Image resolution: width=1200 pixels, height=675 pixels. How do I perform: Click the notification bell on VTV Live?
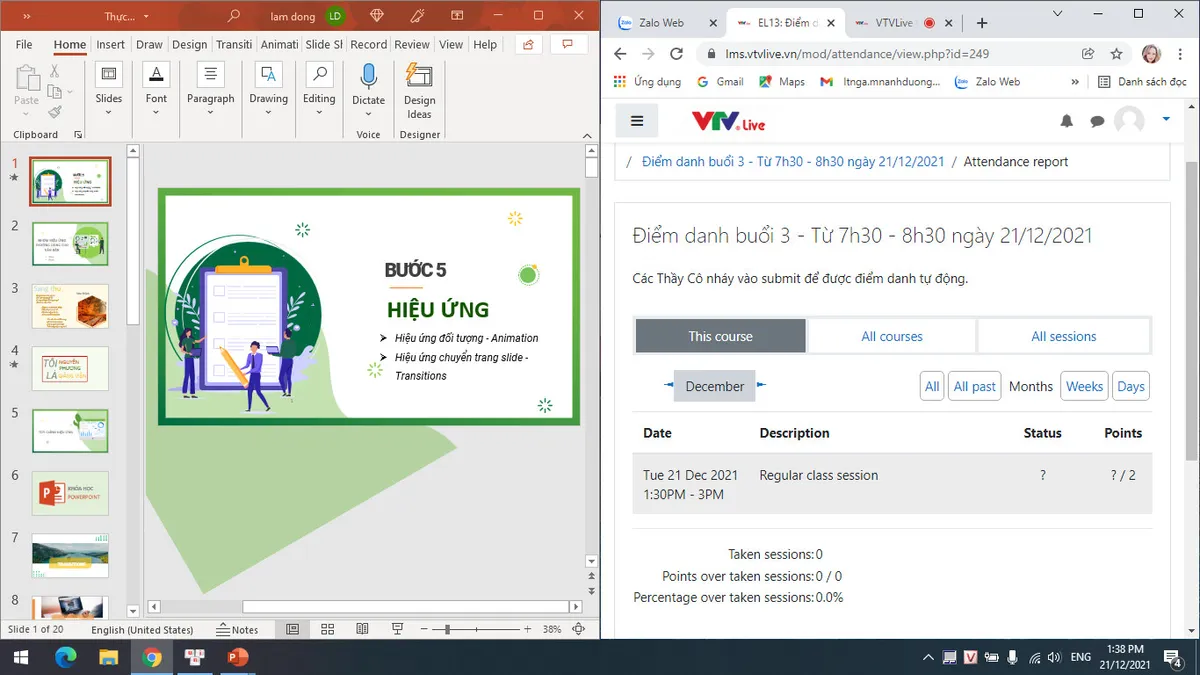click(1066, 120)
